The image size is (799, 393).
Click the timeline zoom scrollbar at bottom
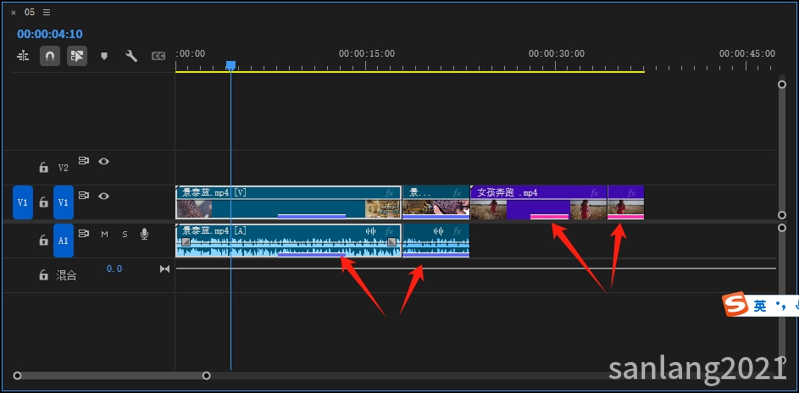point(112,376)
